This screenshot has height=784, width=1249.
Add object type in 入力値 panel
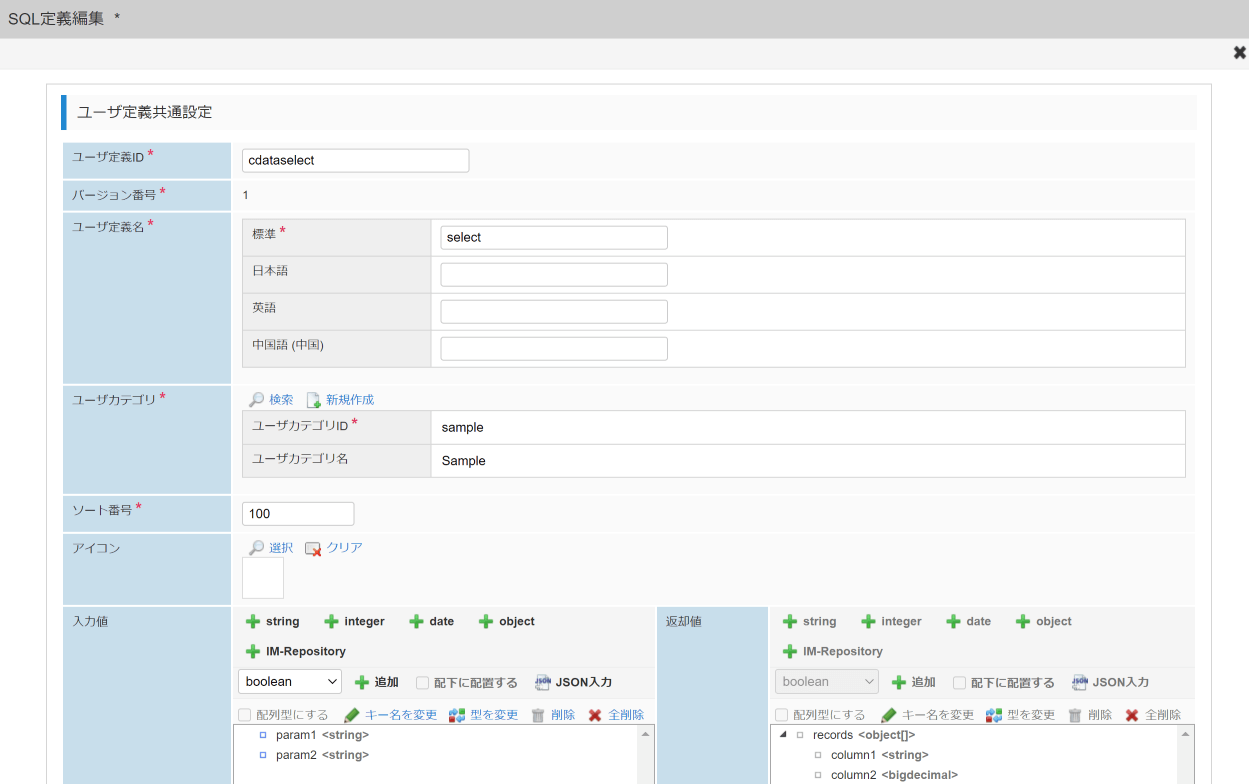pyautogui.click(x=506, y=621)
